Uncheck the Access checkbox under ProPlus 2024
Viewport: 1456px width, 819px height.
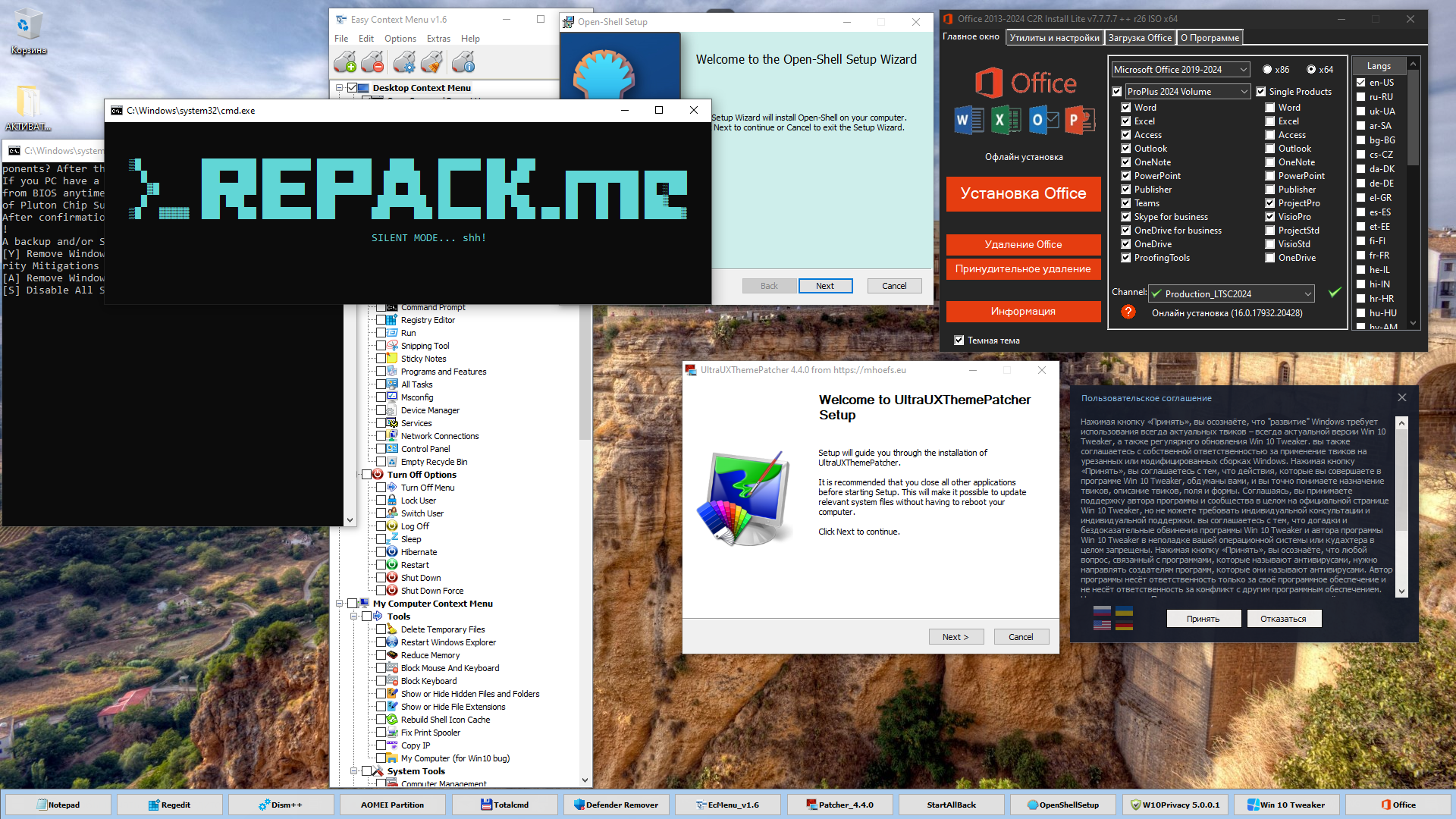coord(1126,134)
